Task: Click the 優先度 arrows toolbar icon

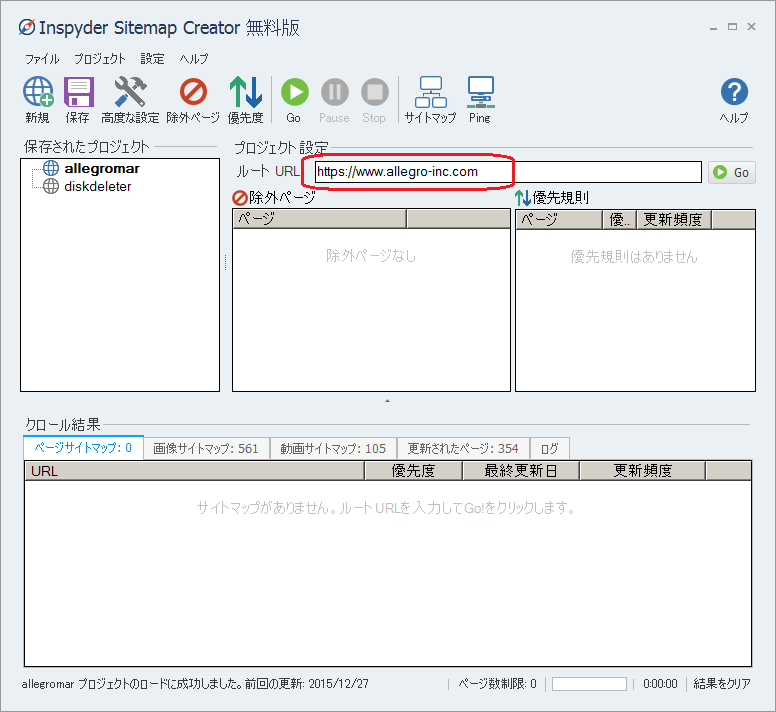Action: click(x=245, y=92)
